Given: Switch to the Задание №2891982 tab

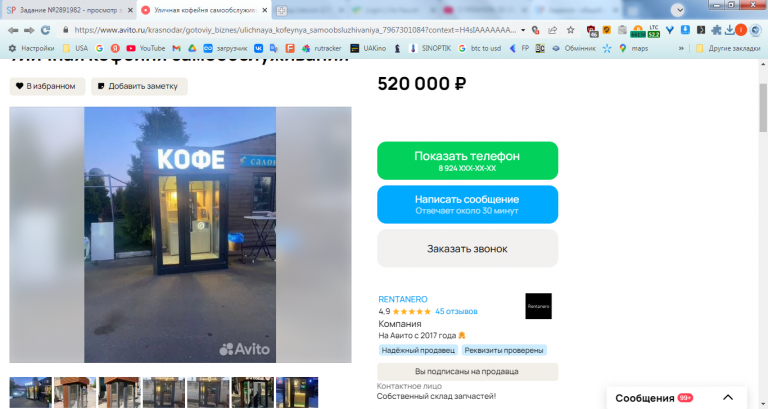Looking at the screenshot, I should point(69,10).
